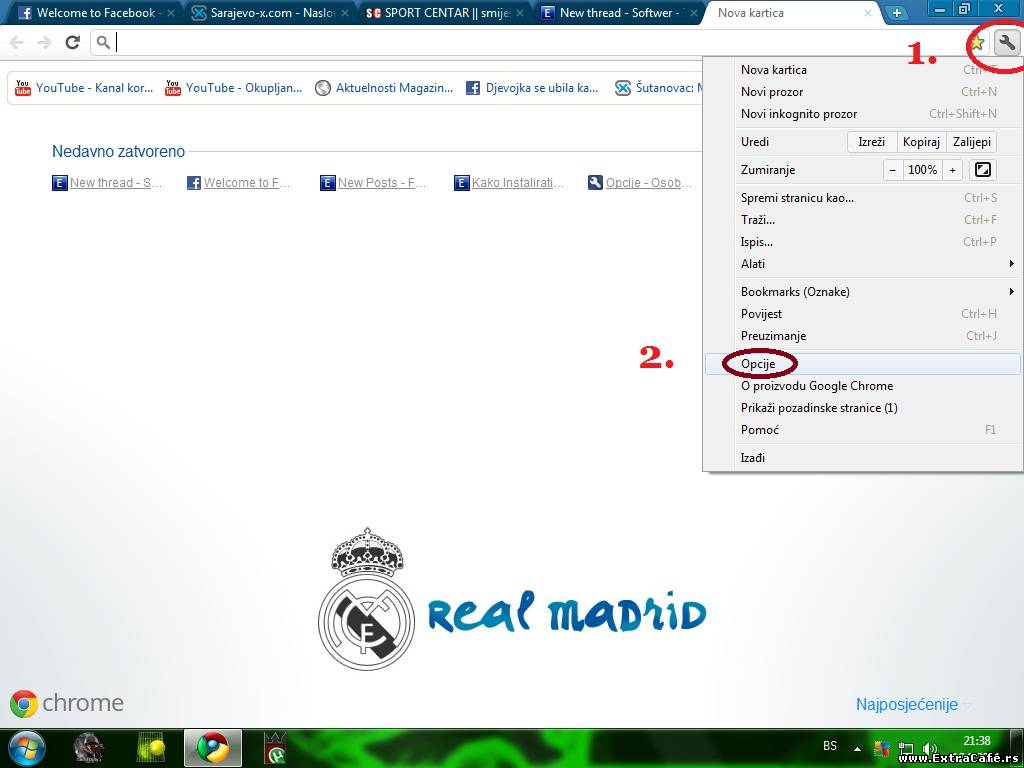This screenshot has width=1024, height=768.
Task: Click the Zalijepi button
Action: point(972,142)
